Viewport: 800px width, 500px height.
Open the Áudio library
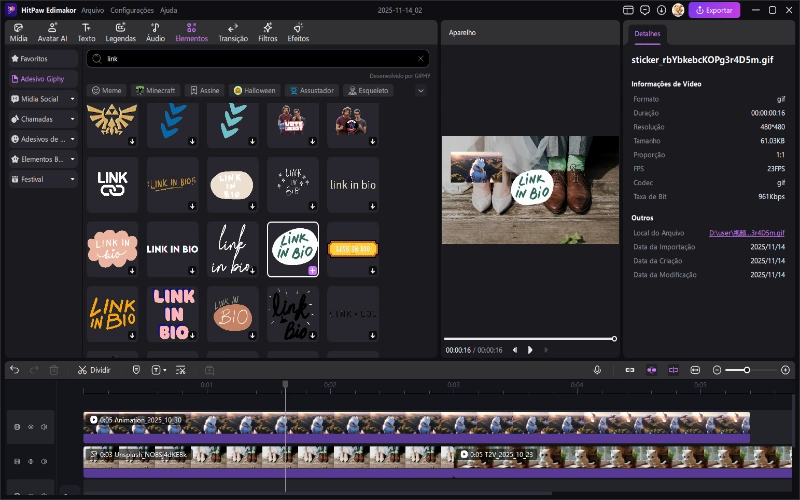coord(155,32)
